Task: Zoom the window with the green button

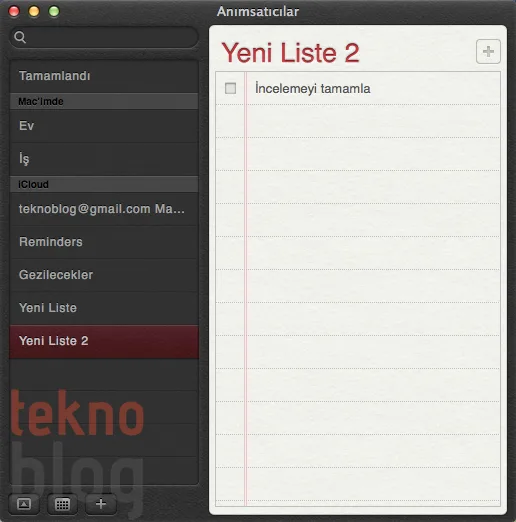Action: point(54,11)
